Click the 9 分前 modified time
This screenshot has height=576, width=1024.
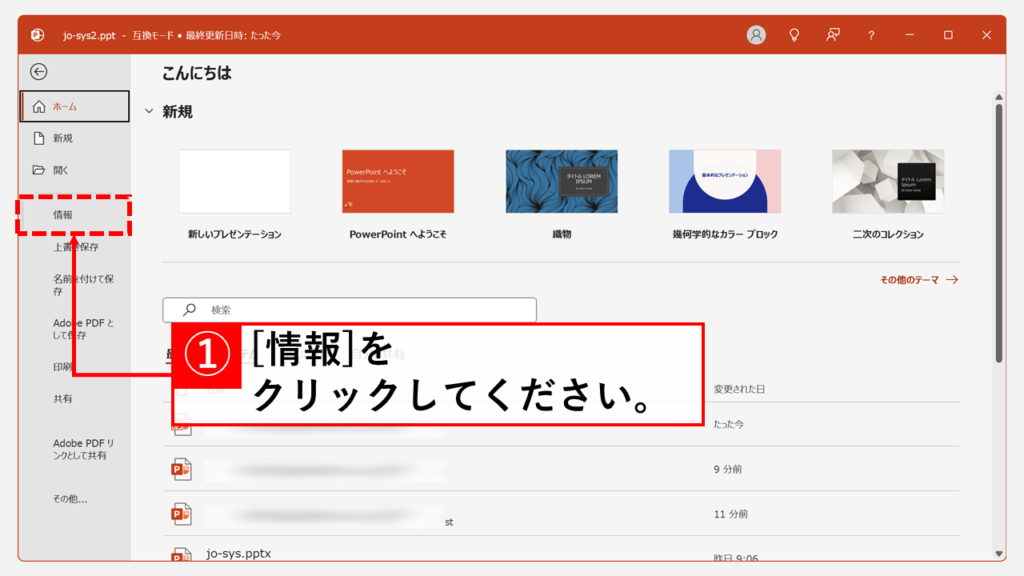(728, 469)
